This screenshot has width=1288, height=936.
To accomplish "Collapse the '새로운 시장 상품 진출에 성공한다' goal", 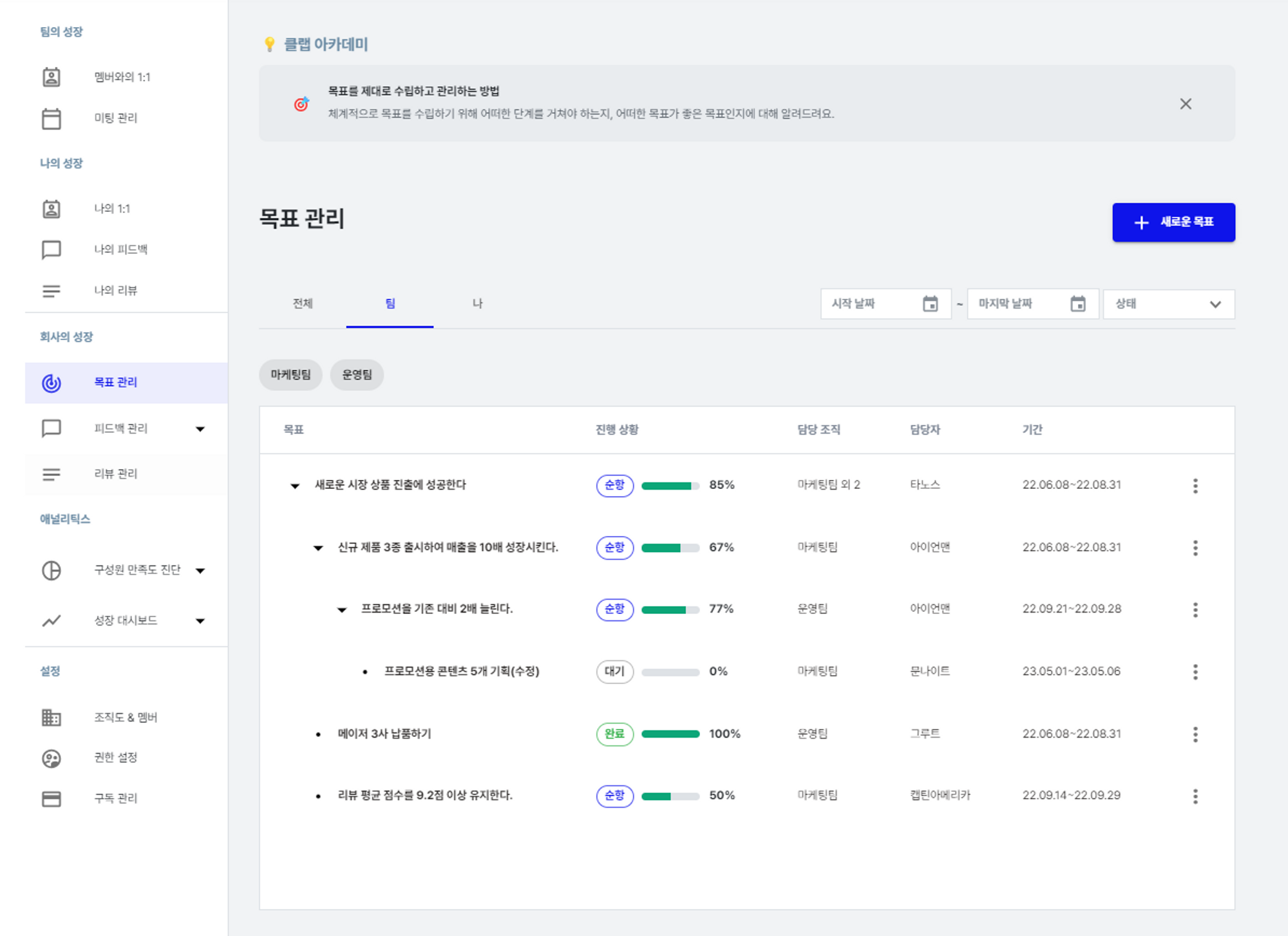I will coord(295,486).
